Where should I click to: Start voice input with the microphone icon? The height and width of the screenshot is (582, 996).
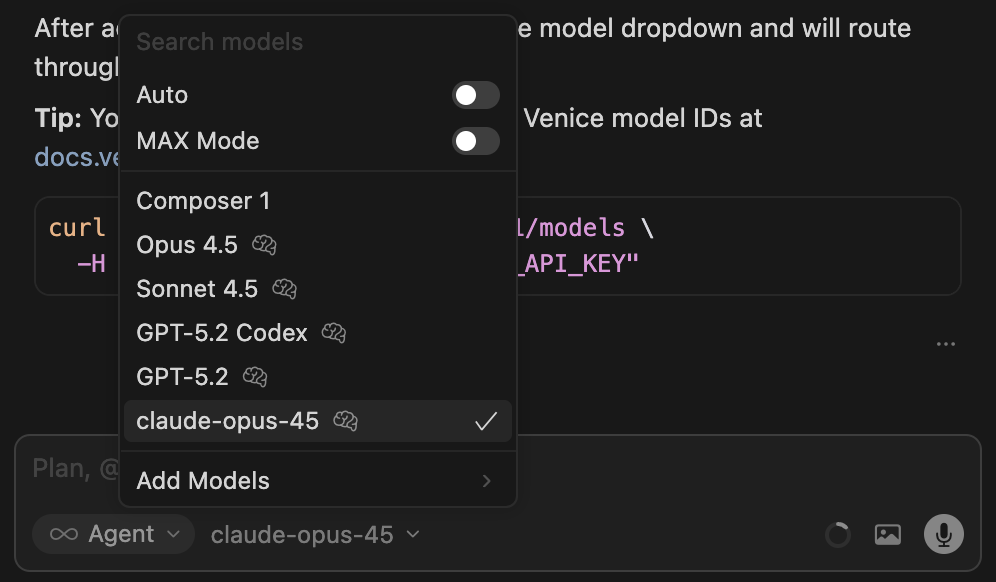click(x=943, y=534)
